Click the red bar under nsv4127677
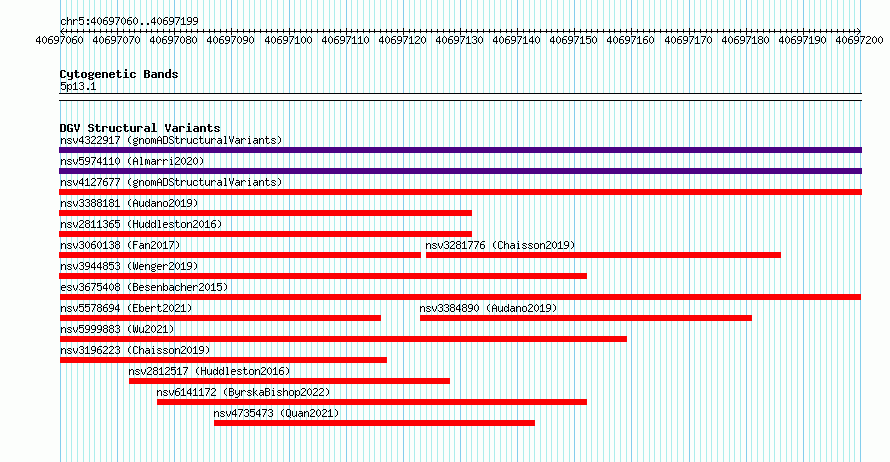890x462 pixels. (x=460, y=192)
